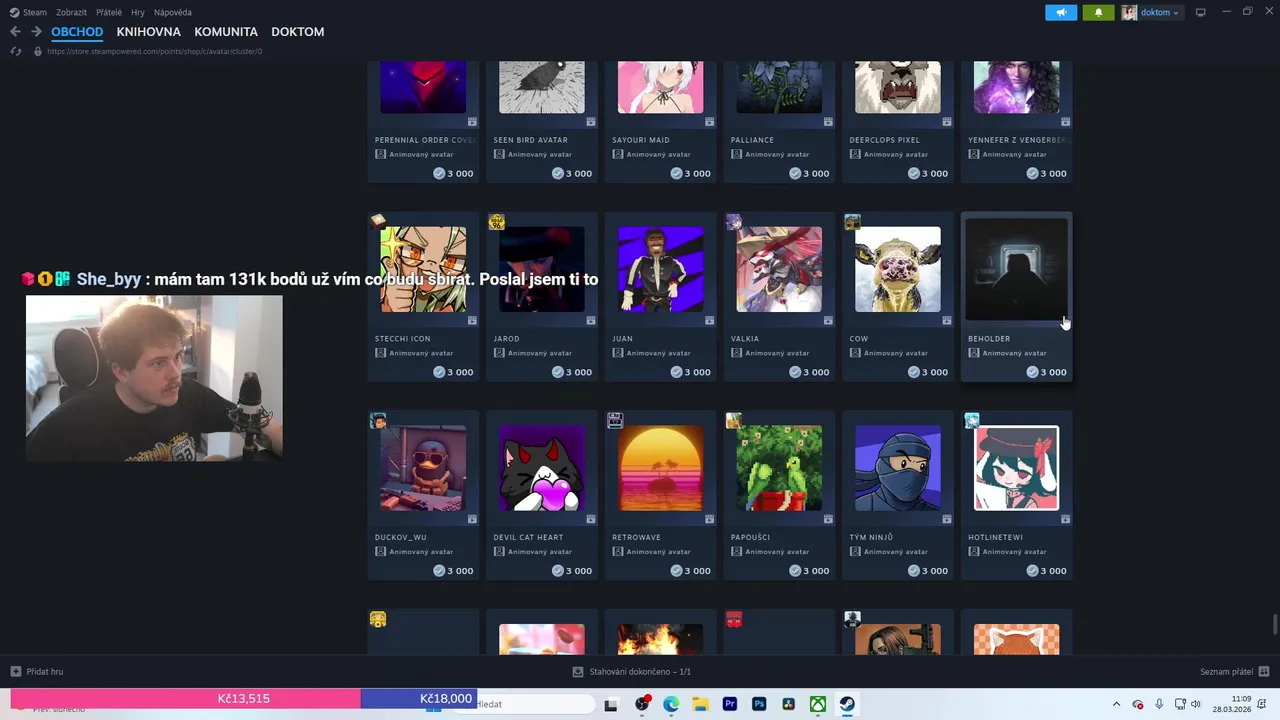The image size is (1280, 720).
Task: Show hidden tray icons chevron
Action: 1117,704
